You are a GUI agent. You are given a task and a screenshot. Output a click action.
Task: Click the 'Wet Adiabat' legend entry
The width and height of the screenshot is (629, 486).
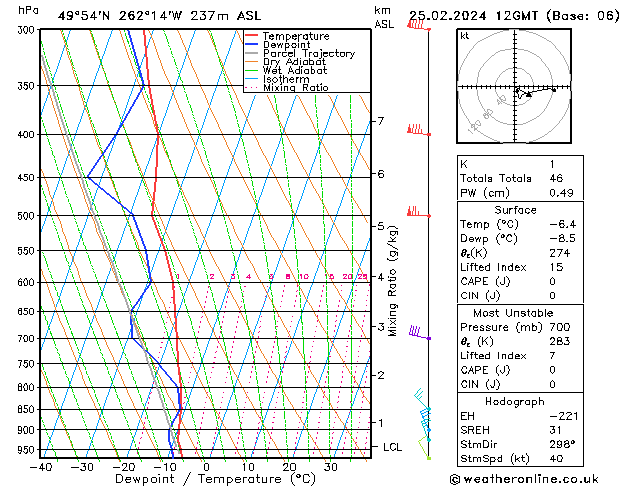point(295,71)
